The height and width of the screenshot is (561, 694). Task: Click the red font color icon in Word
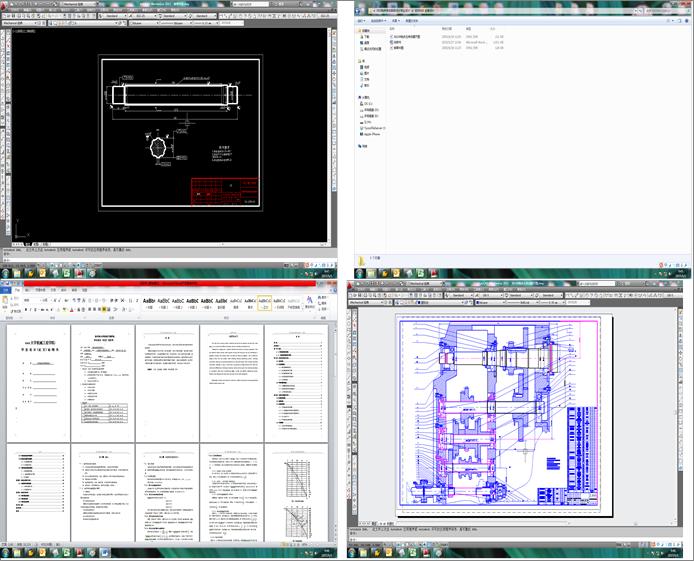(x=71, y=310)
